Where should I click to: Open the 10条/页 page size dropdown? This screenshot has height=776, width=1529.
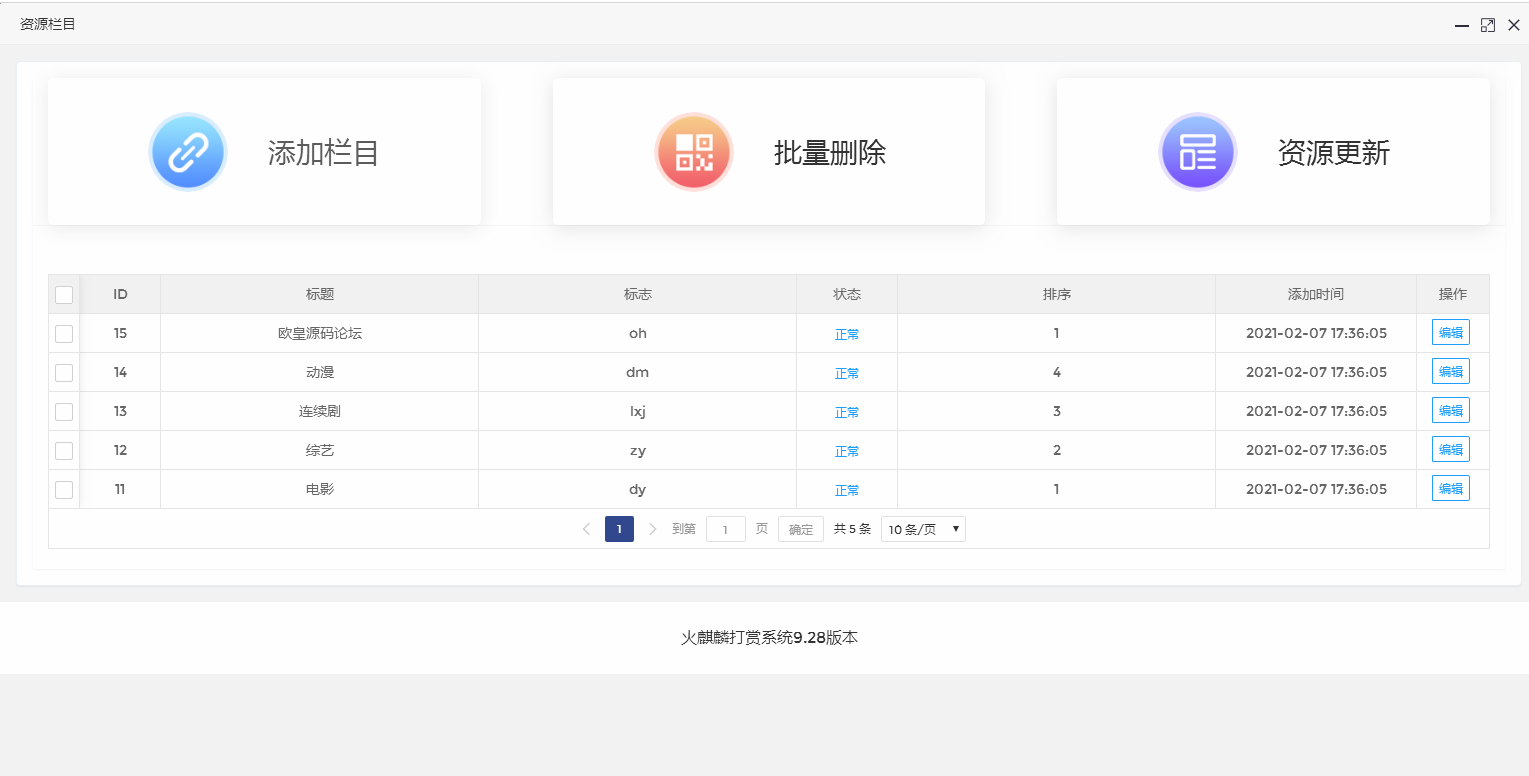[921, 529]
